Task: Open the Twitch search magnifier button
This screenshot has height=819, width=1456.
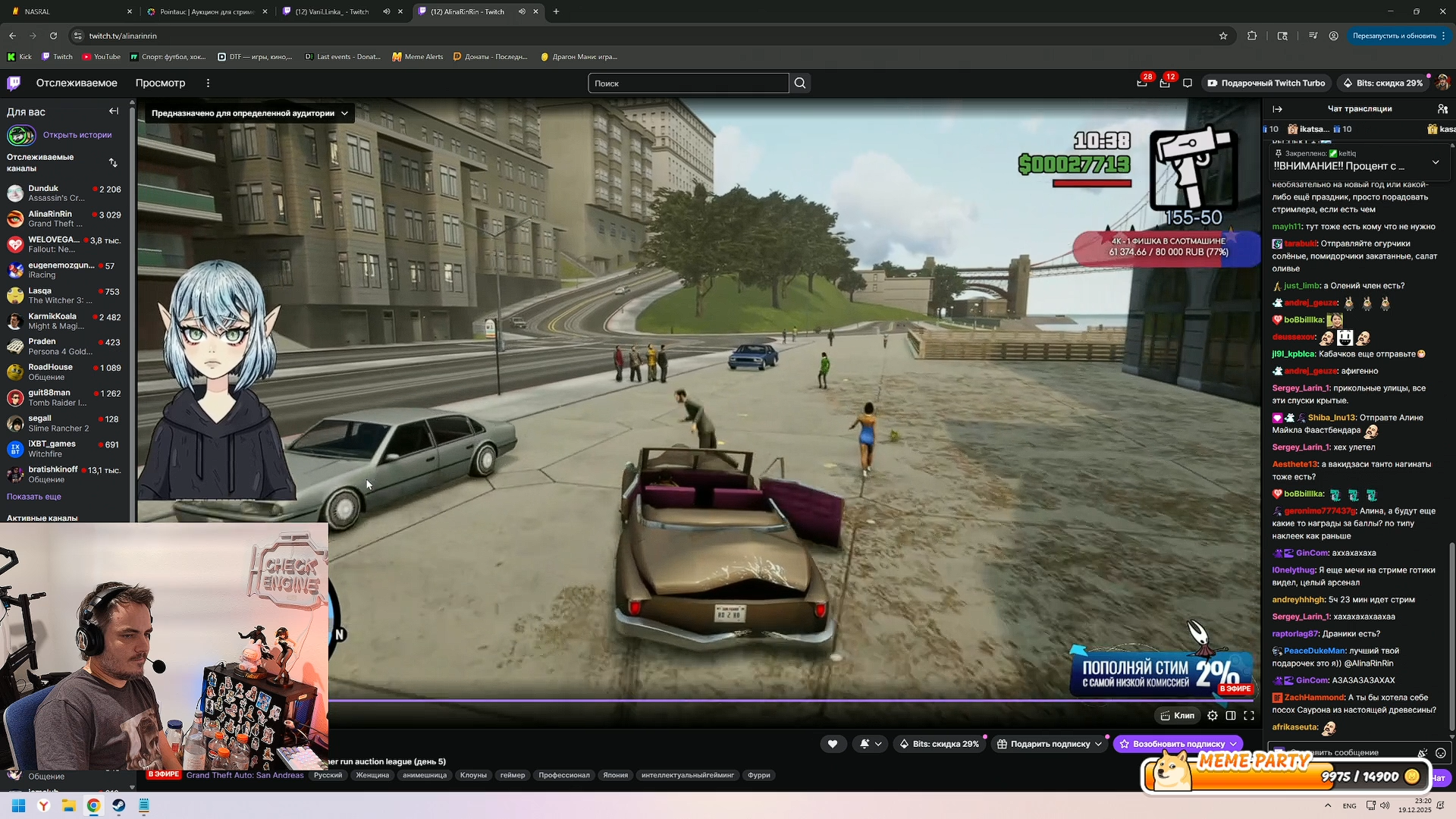Action: coord(800,83)
